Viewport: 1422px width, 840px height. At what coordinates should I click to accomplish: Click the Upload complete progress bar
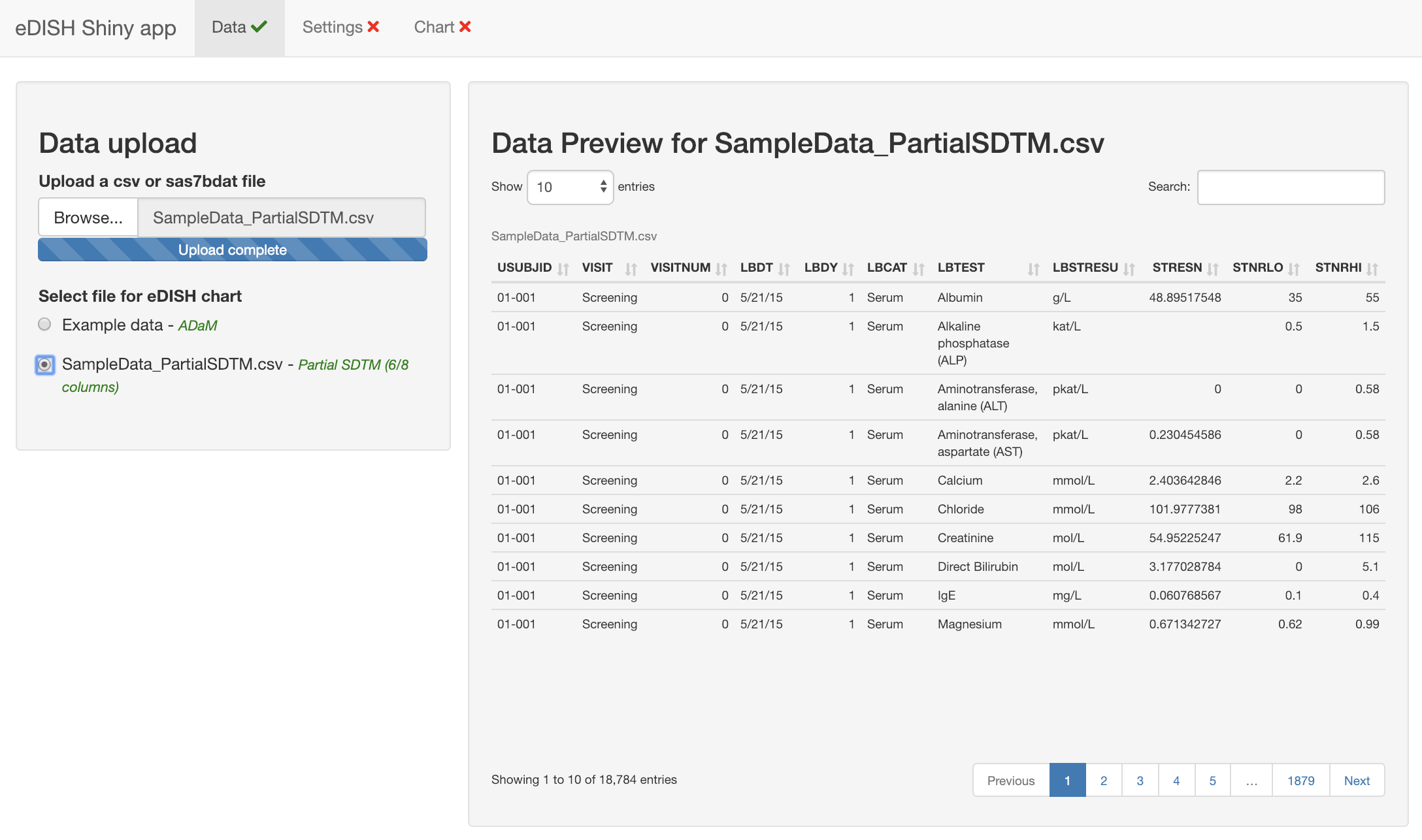[233, 250]
